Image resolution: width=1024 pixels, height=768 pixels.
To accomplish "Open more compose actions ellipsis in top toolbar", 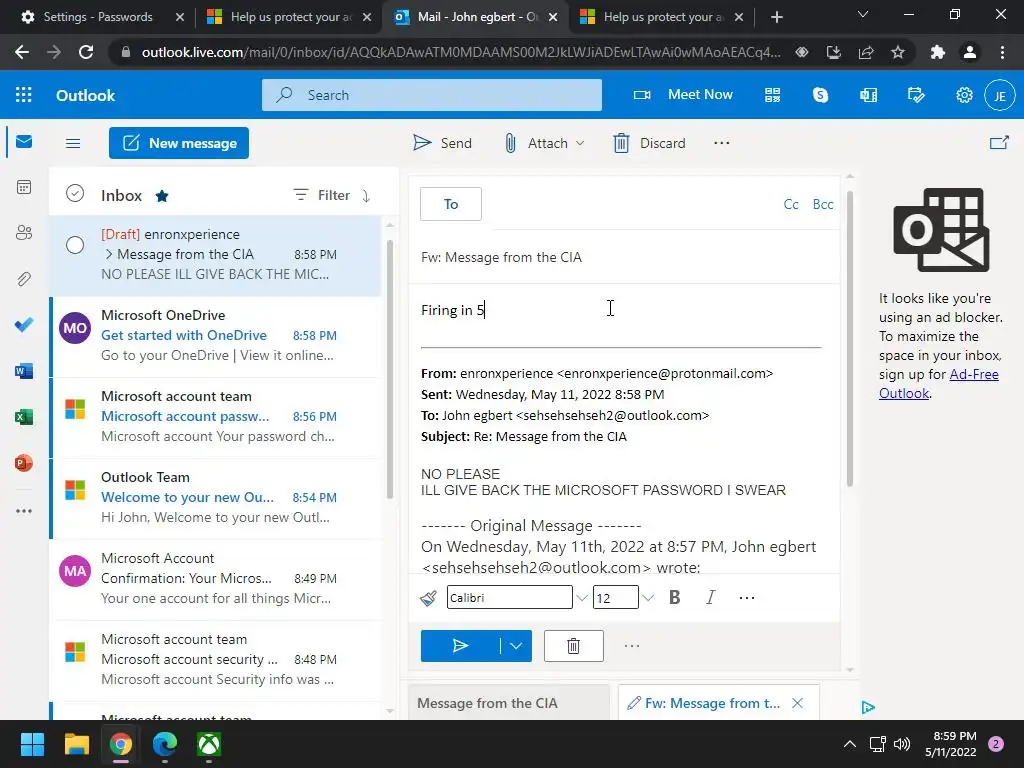I will click(x=722, y=143).
